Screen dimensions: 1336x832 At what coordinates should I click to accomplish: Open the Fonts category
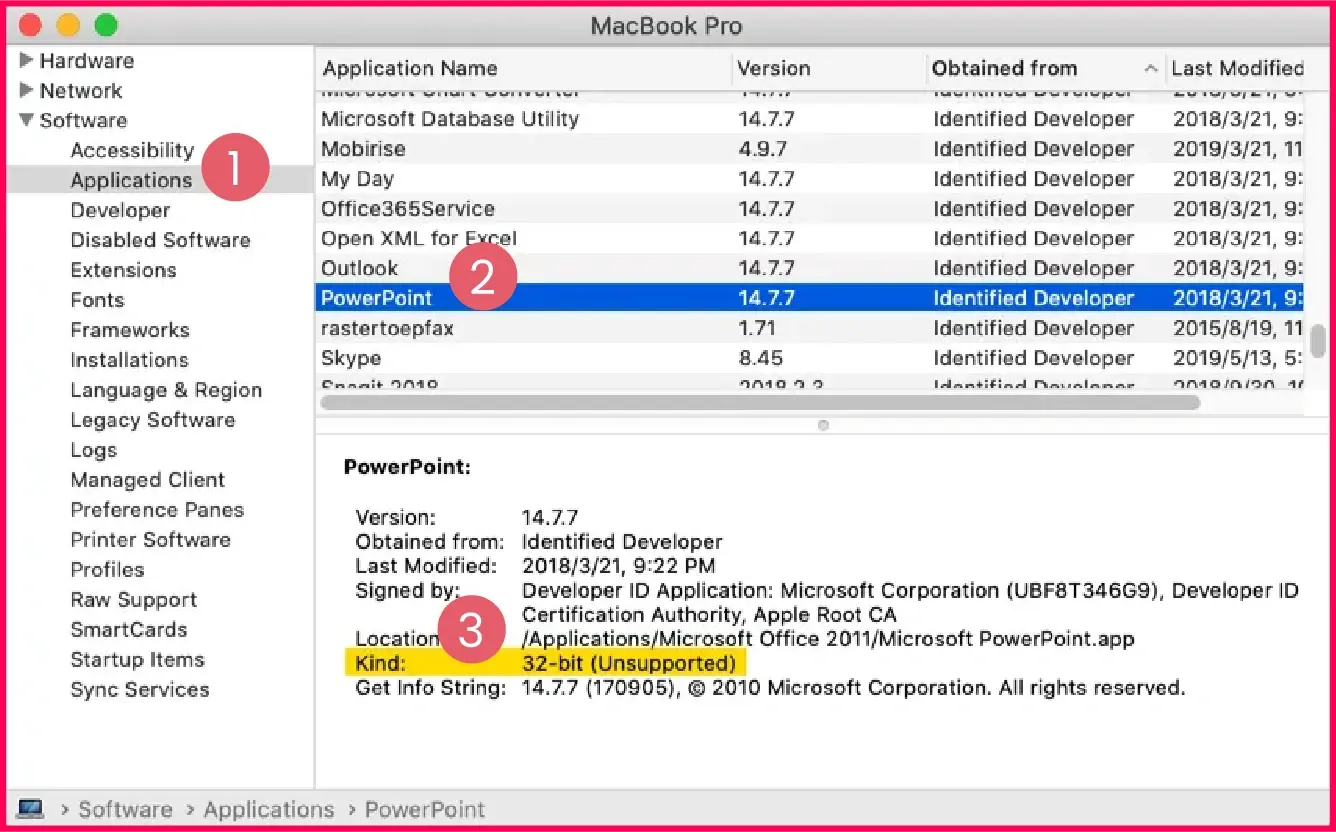(x=97, y=300)
